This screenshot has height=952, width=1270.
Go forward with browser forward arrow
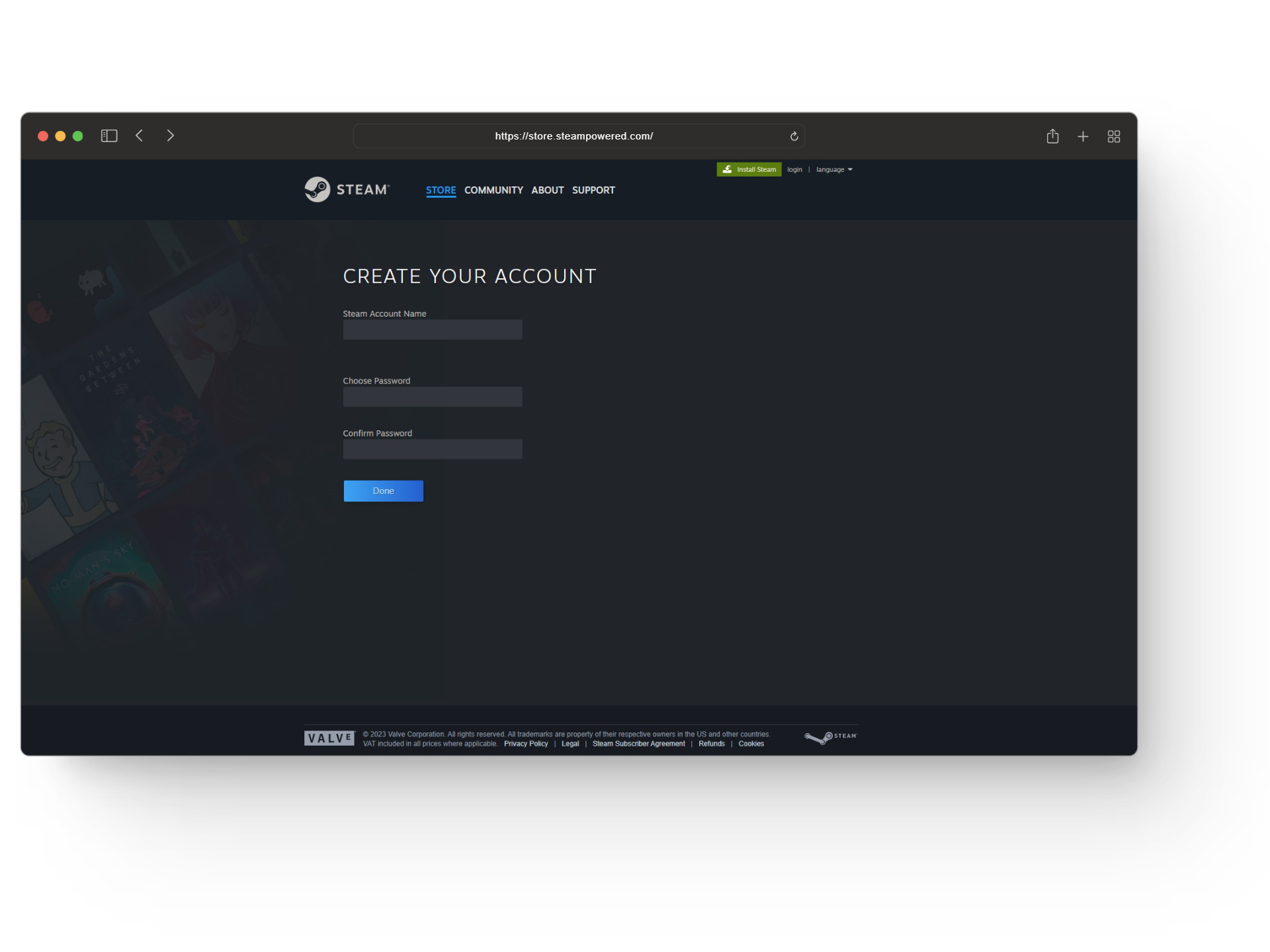(170, 136)
